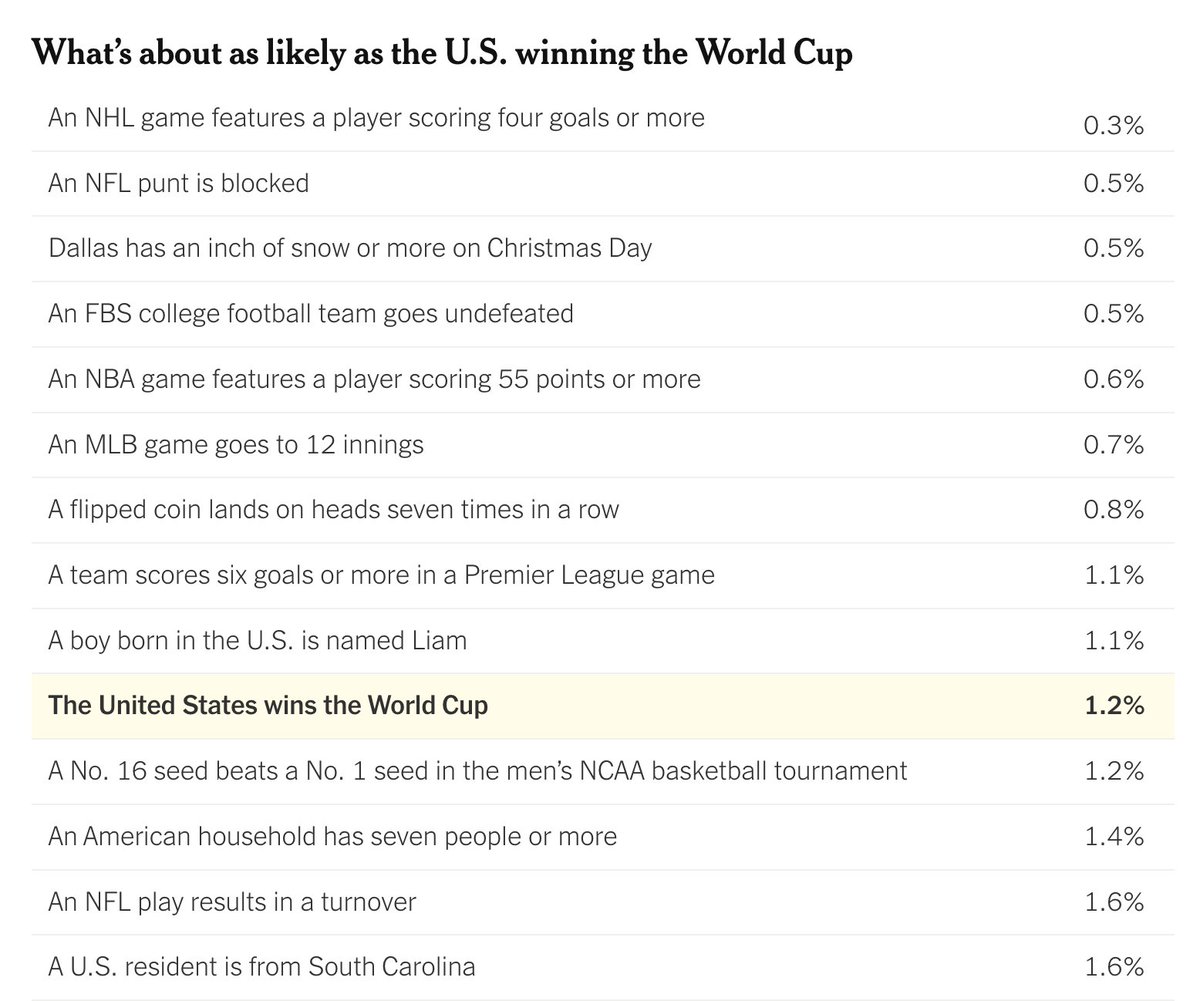Click the bold 1.2% World Cup probability
Viewport: 1200px width, 1001px height.
point(1114,705)
